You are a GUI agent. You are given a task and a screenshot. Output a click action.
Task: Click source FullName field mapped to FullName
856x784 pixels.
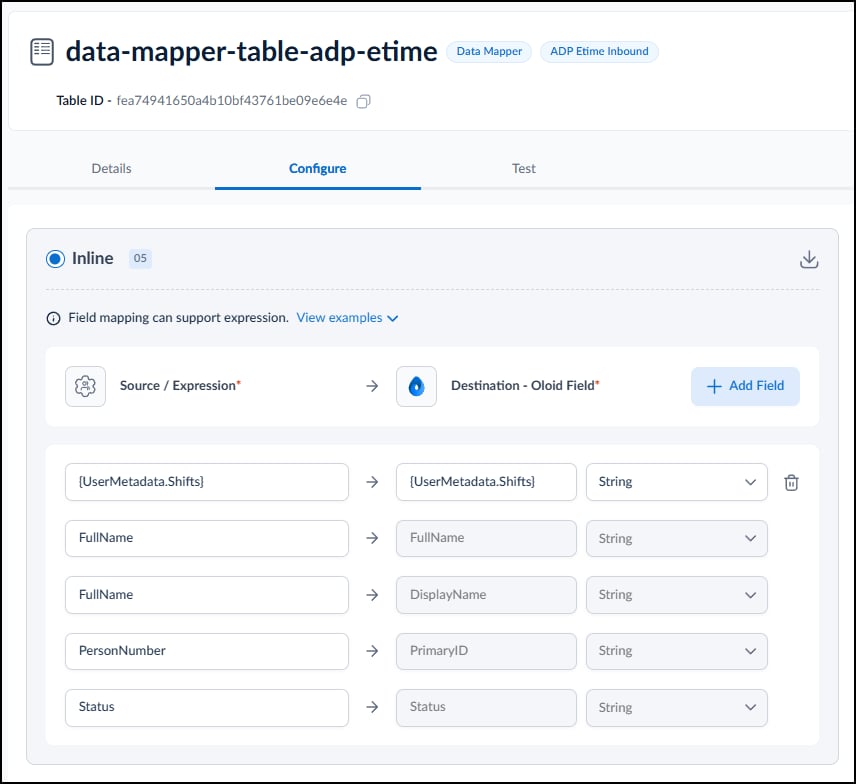[x=207, y=538]
